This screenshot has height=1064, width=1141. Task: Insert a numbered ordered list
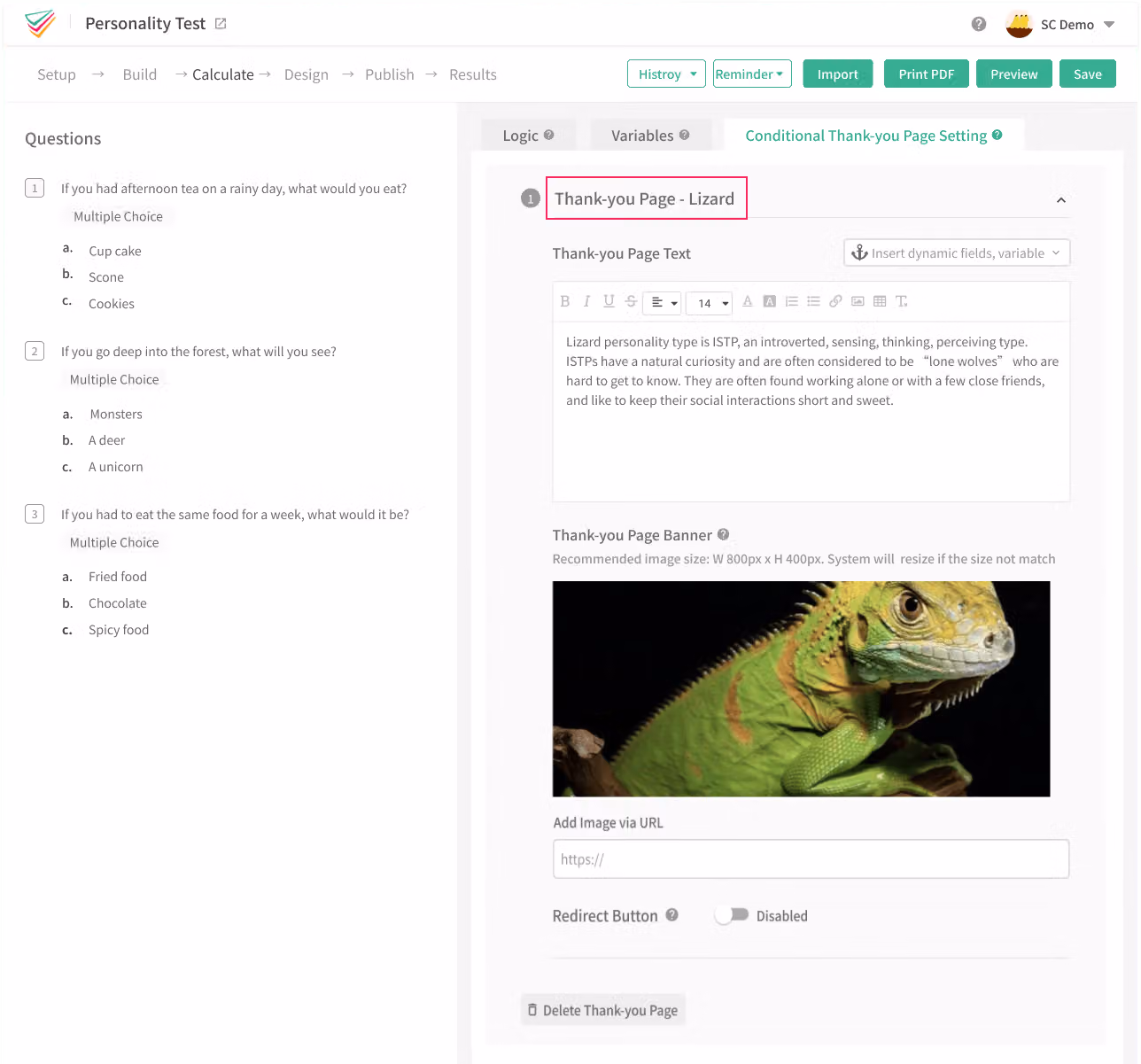coord(792,301)
